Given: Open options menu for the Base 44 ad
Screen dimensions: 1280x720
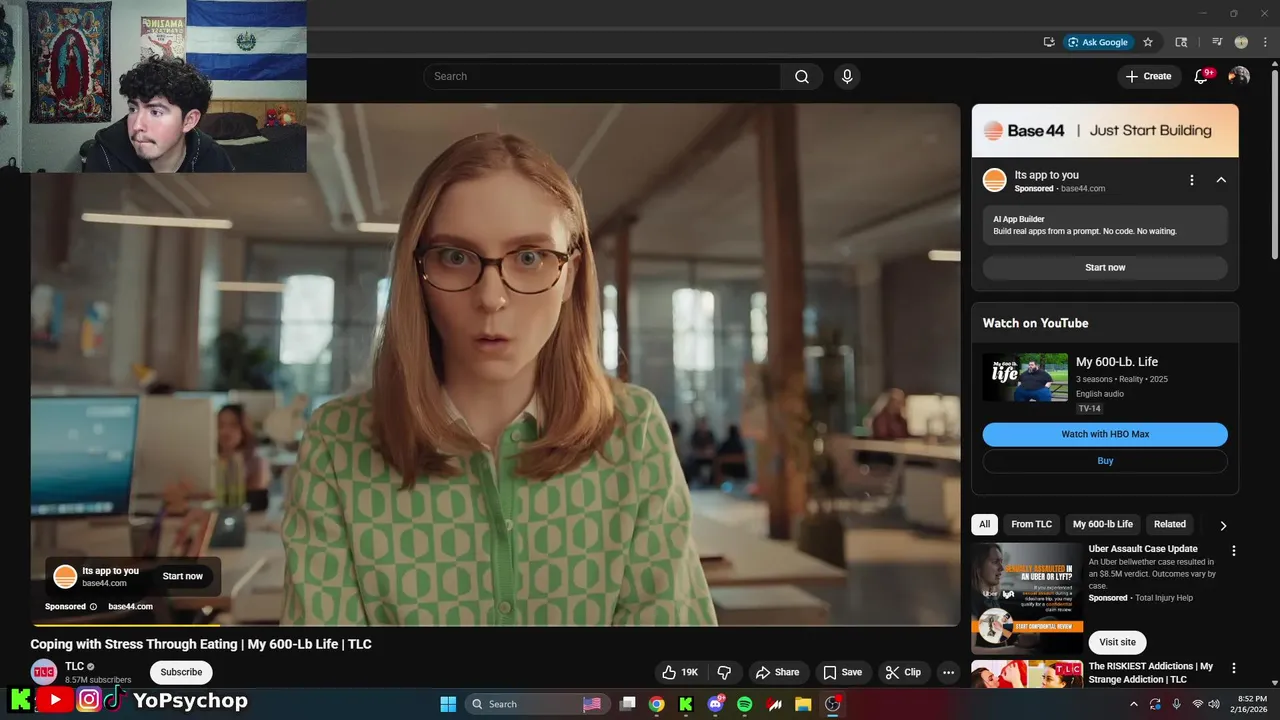Looking at the screenshot, I should pyautogui.click(x=1191, y=180).
